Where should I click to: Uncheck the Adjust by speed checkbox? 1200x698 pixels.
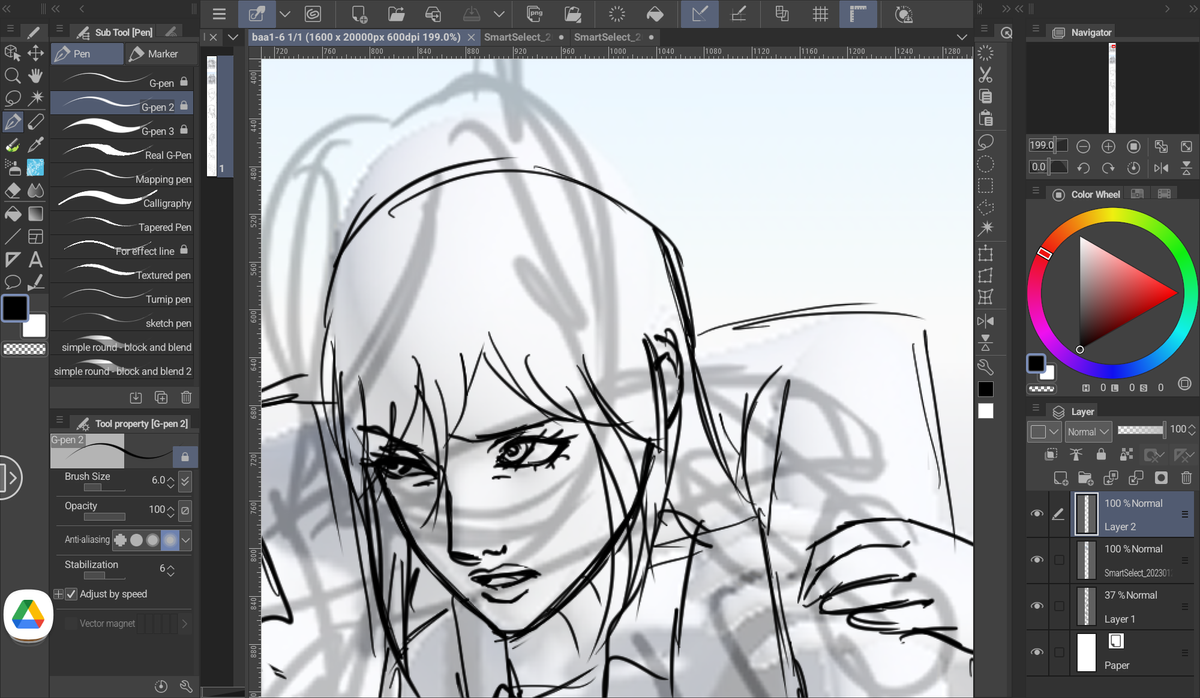coord(71,594)
